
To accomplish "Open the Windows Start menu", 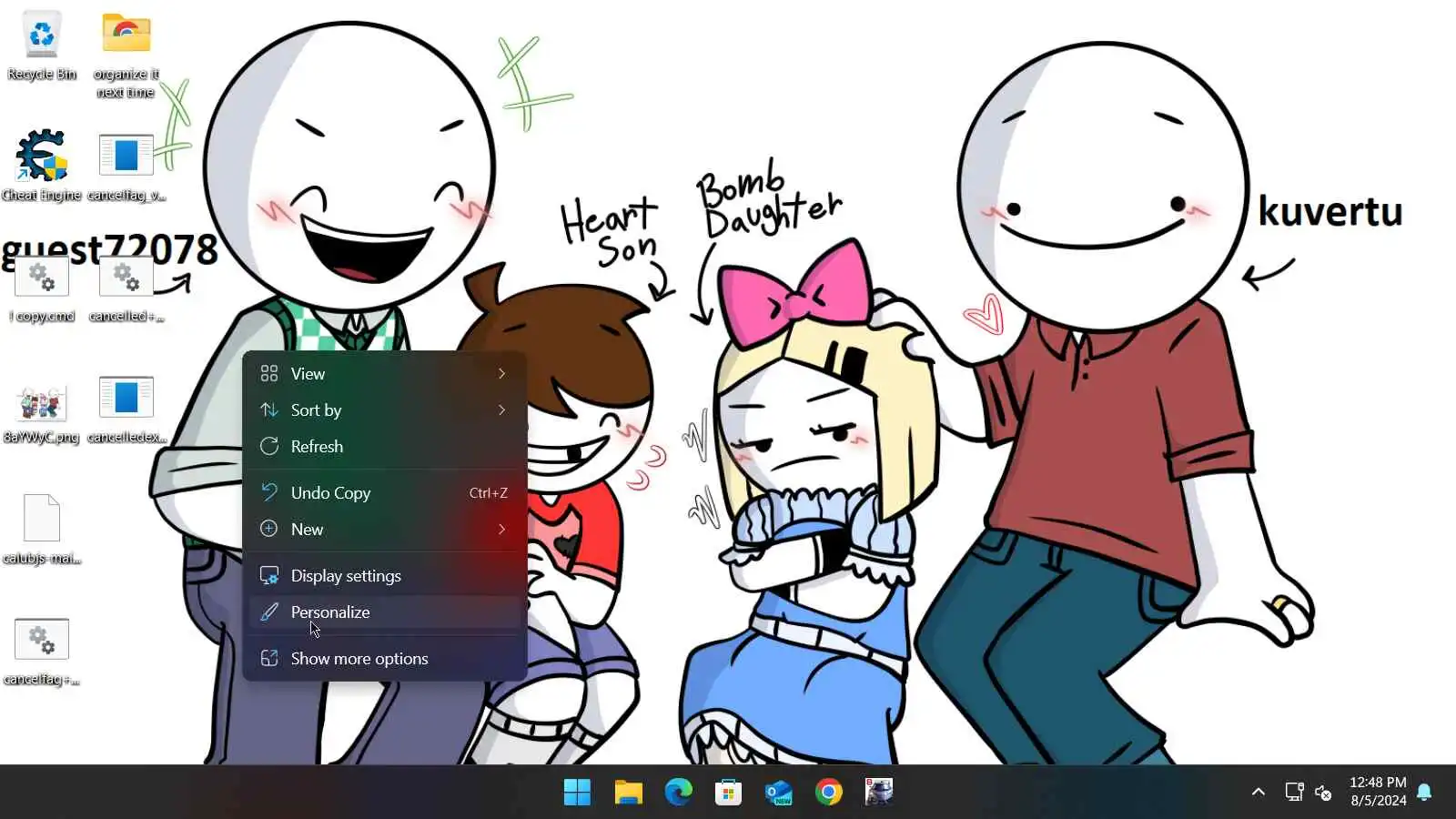I will [577, 792].
